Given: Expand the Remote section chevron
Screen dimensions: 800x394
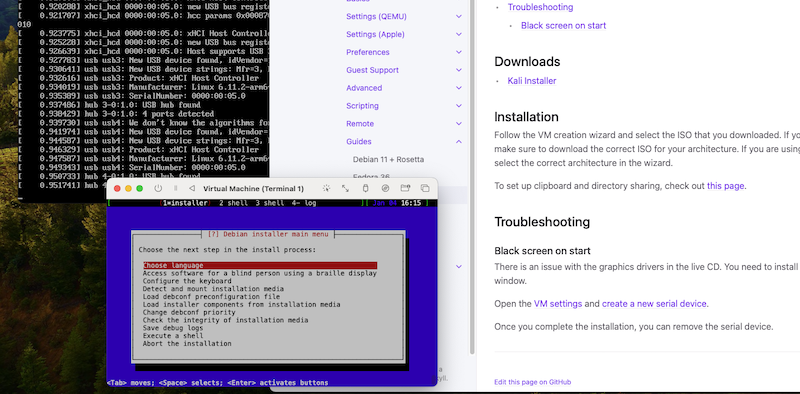Looking at the screenshot, I should pyautogui.click(x=459, y=124).
